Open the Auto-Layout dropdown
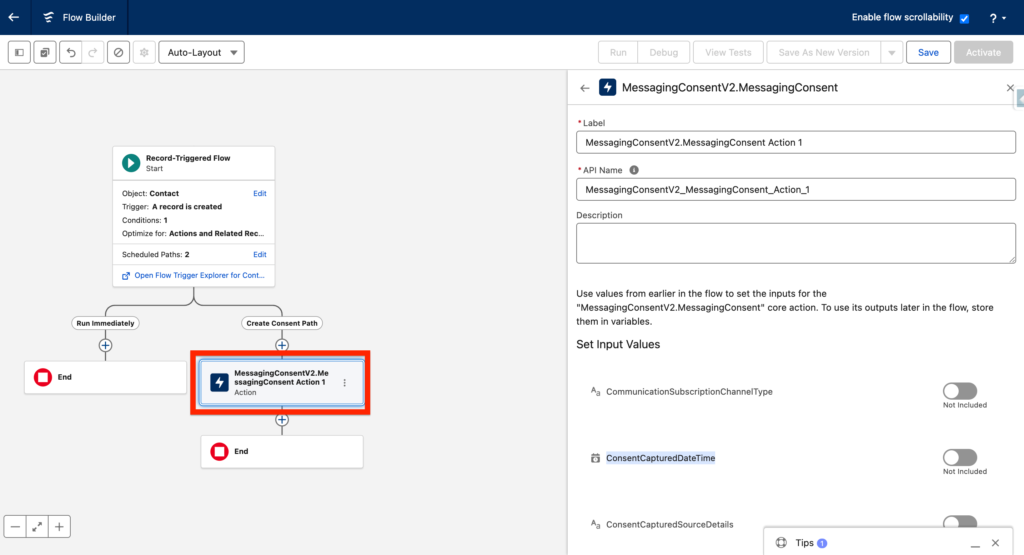This screenshot has height=555, width=1024. click(201, 52)
